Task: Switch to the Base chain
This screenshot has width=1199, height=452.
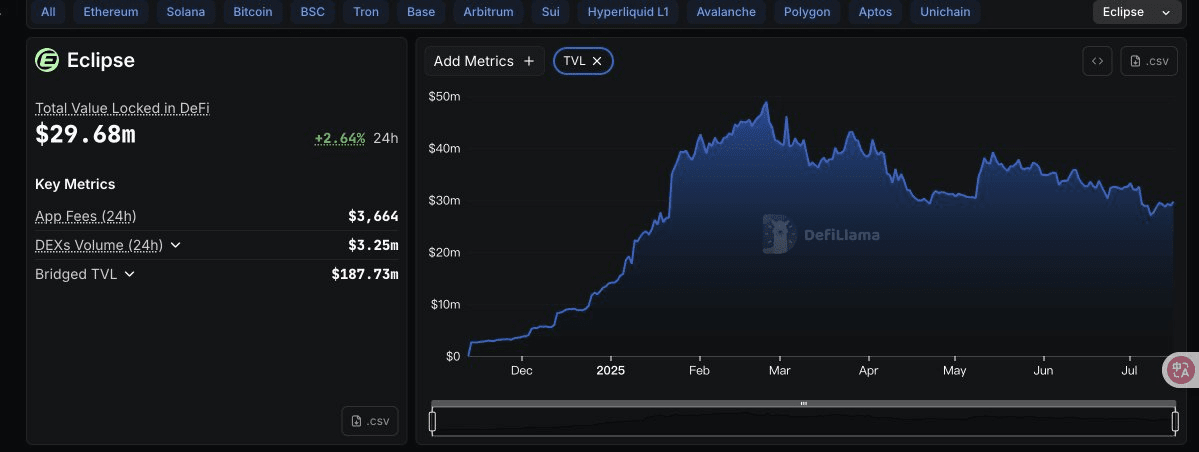Action: pyautogui.click(x=421, y=11)
